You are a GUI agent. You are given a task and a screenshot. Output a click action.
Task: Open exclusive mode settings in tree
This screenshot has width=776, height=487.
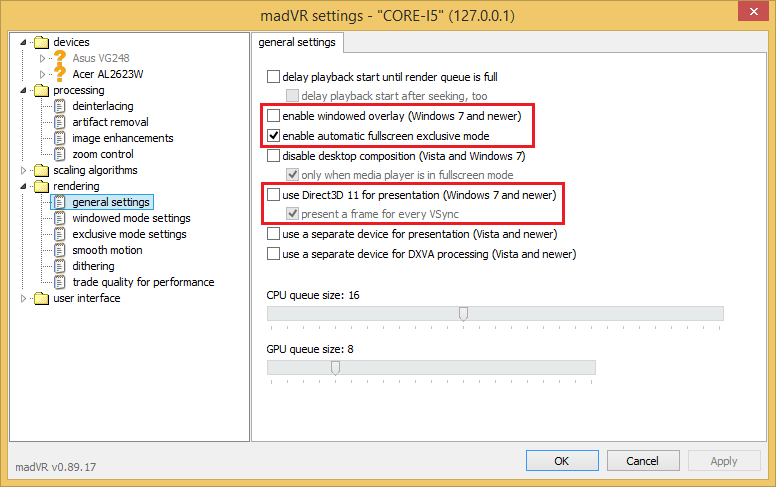point(129,234)
